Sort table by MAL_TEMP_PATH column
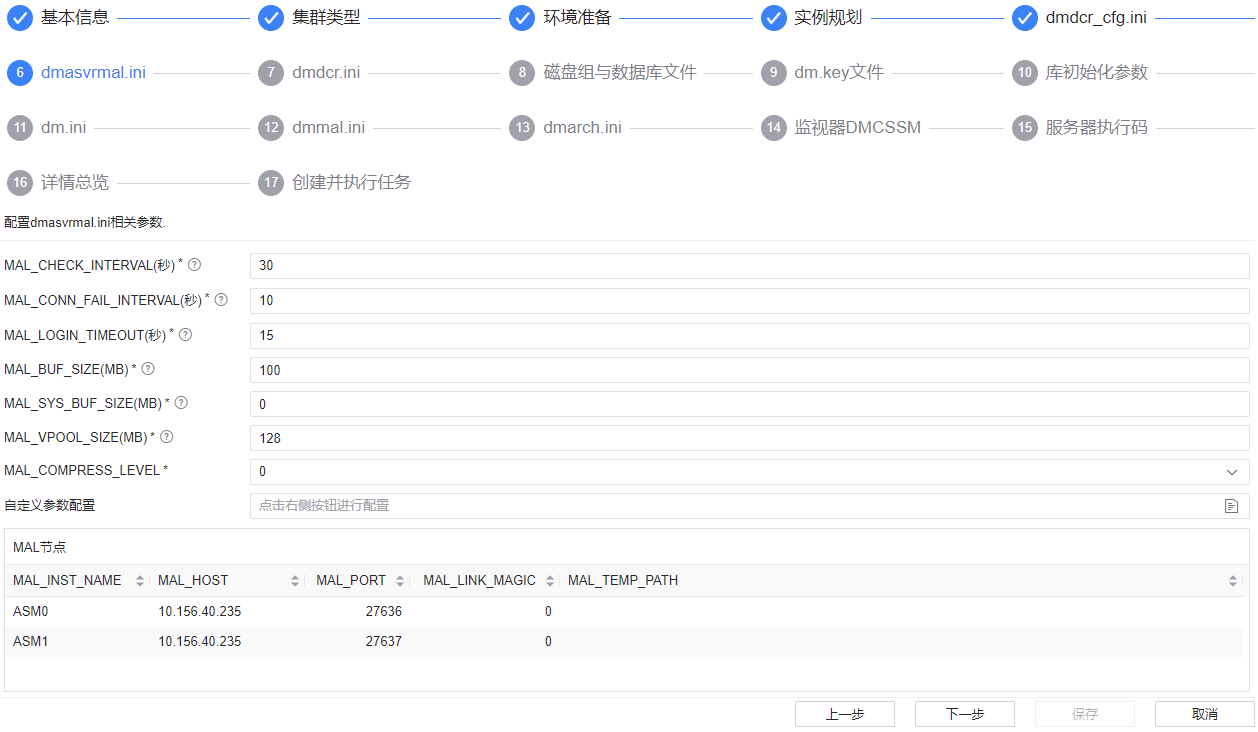Viewport: 1258px width, 732px height. [x=1233, y=581]
